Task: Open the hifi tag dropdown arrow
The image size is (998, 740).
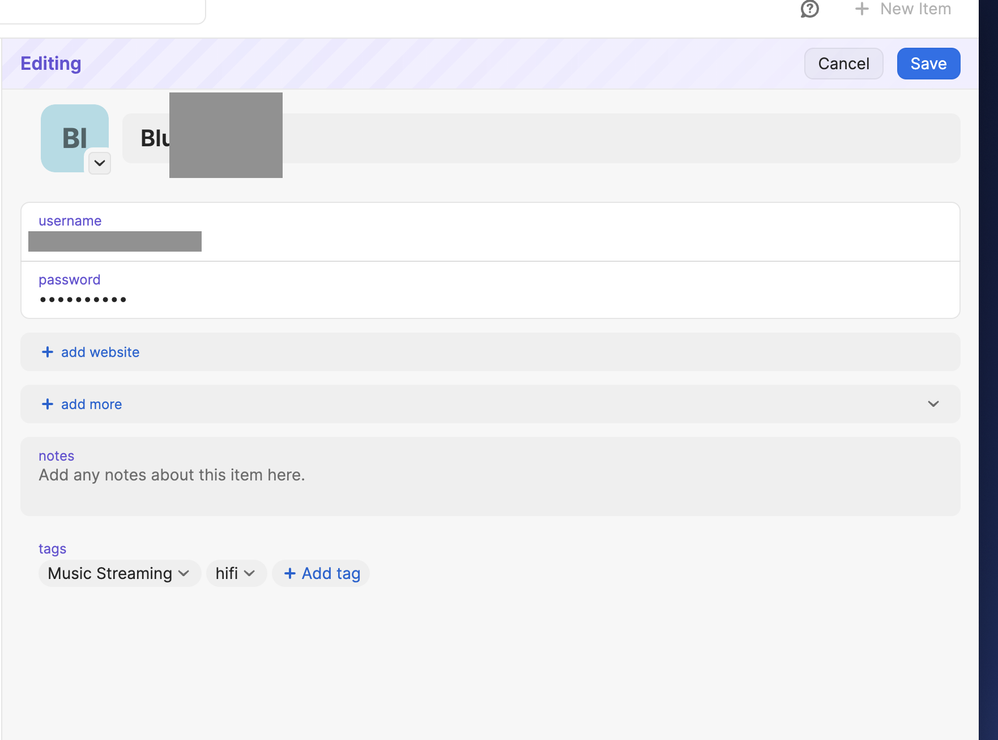Action: point(249,574)
